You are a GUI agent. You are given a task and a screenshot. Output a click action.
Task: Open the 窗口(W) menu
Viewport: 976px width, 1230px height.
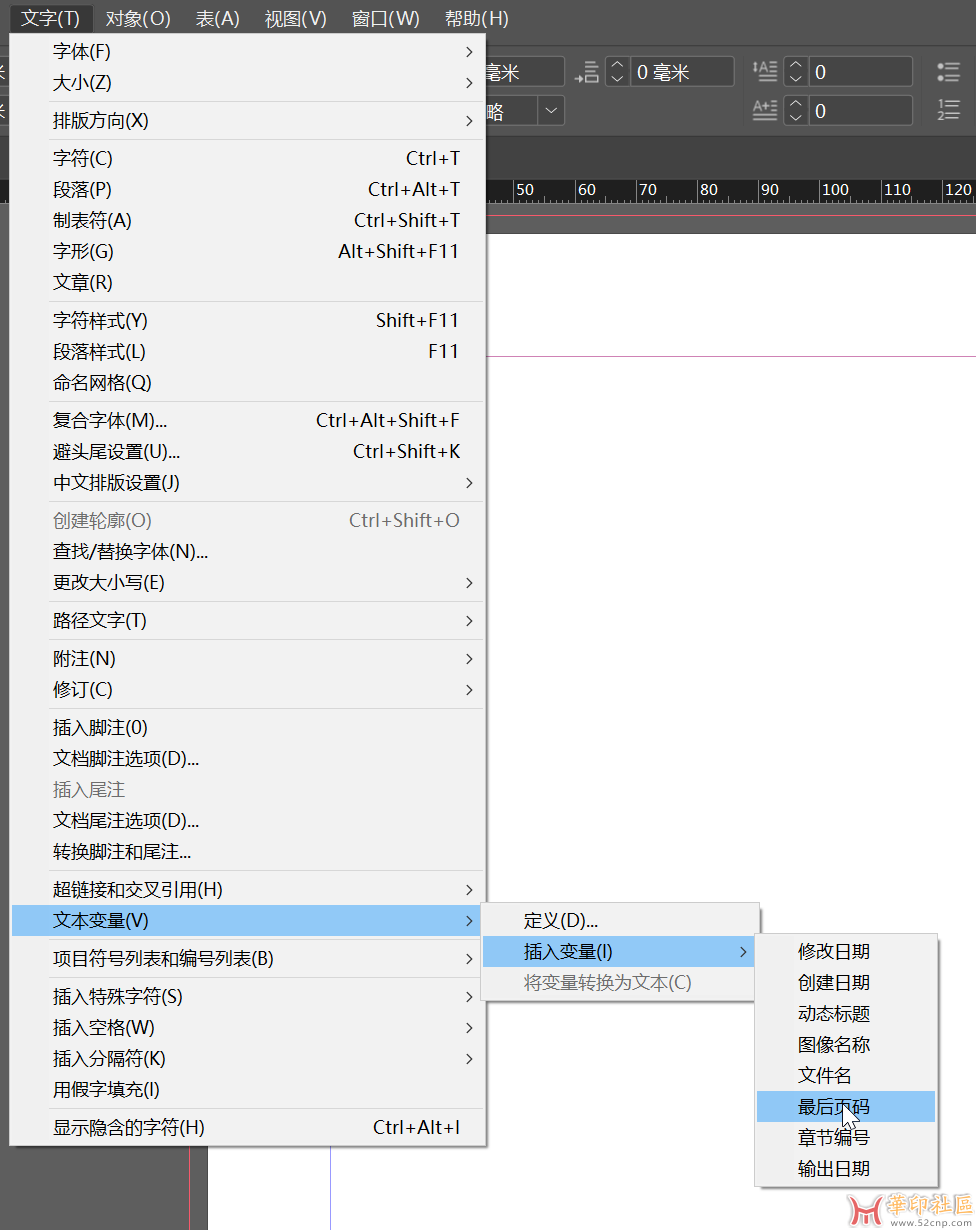pyautogui.click(x=386, y=18)
